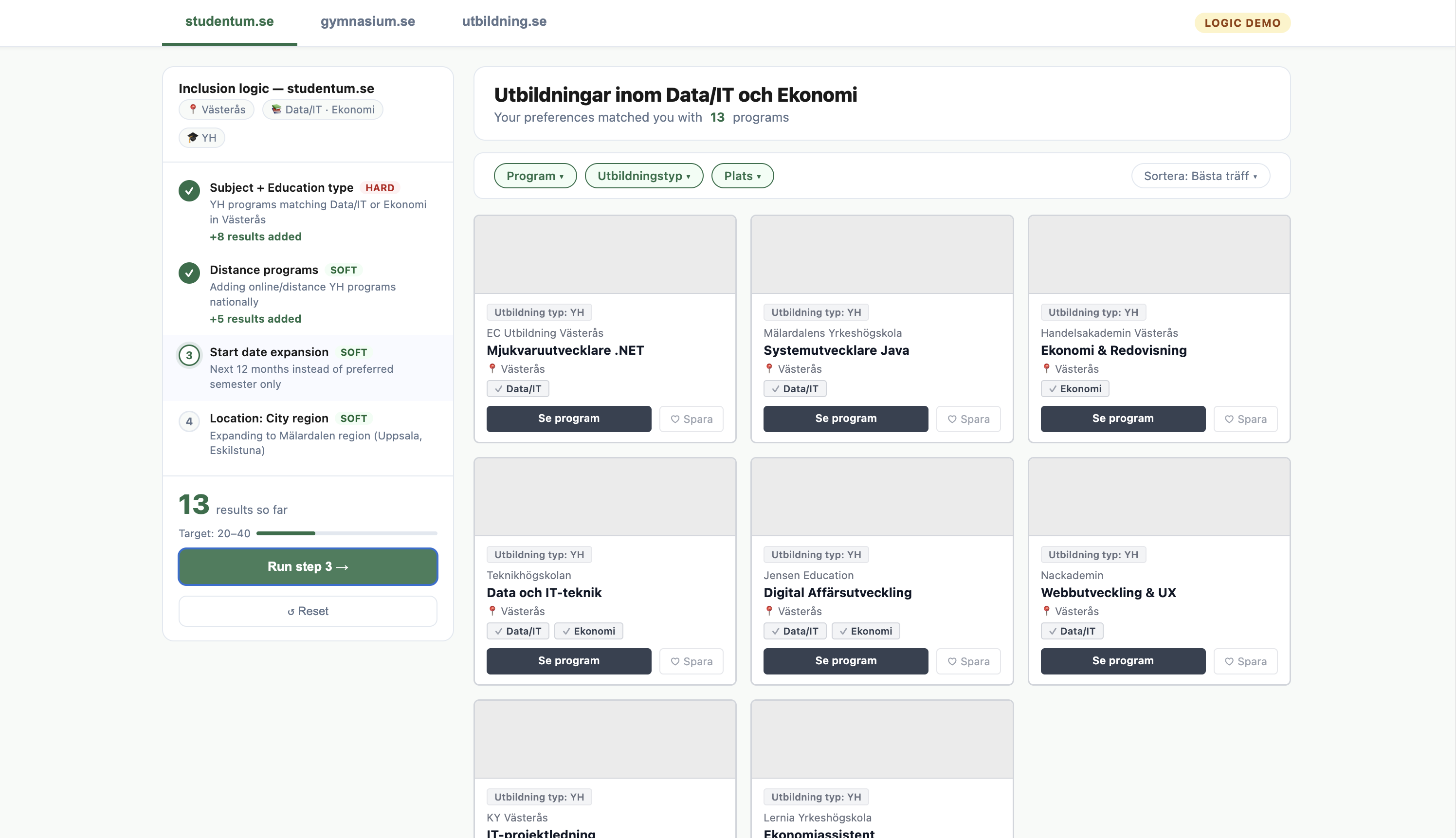Select step 3 number circle icon

click(x=189, y=355)
